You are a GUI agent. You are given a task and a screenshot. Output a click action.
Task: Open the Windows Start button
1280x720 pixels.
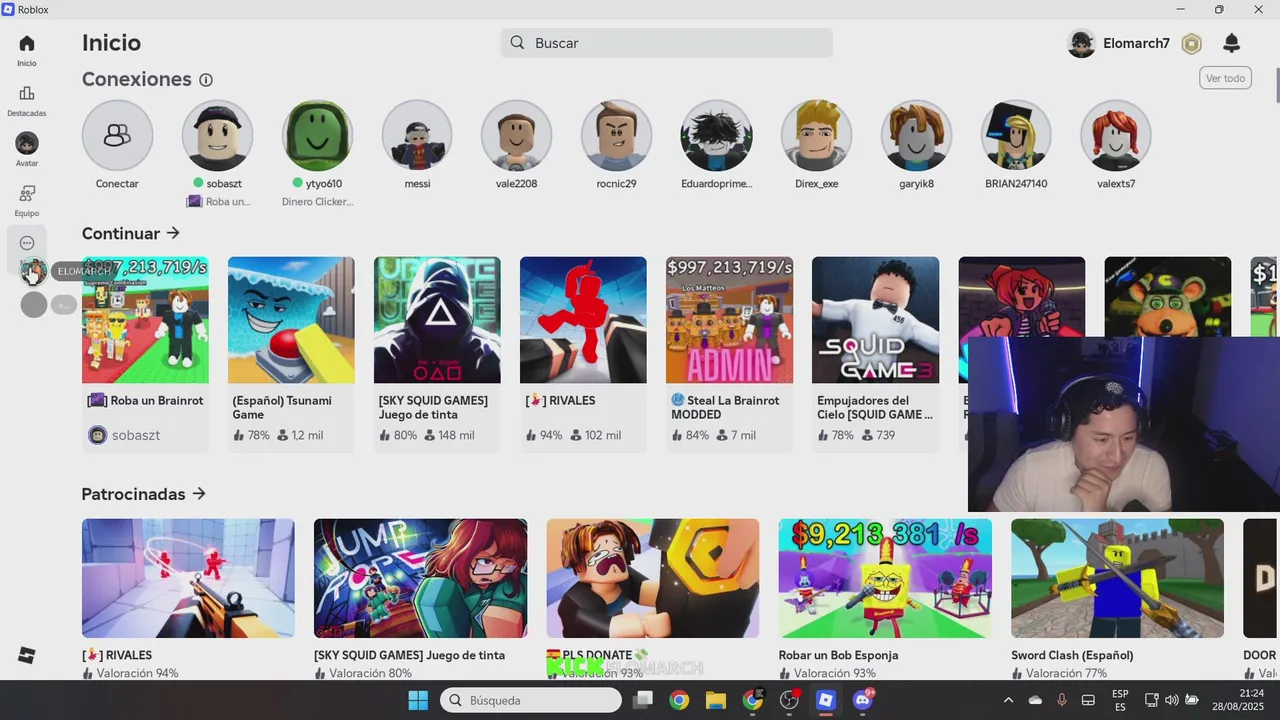418,700
